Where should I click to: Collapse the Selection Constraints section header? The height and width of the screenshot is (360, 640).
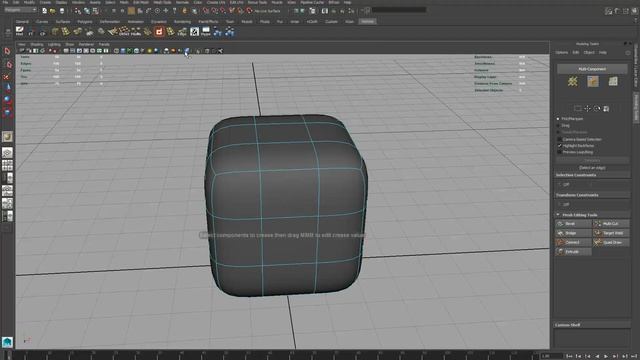coord(593,175)
